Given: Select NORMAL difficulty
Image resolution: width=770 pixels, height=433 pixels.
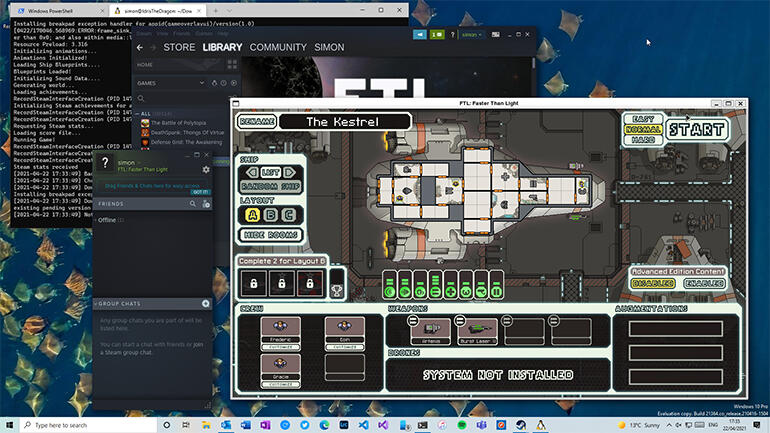Looking at the screenshot, I should pyautogui.click(x=643, y=130).
